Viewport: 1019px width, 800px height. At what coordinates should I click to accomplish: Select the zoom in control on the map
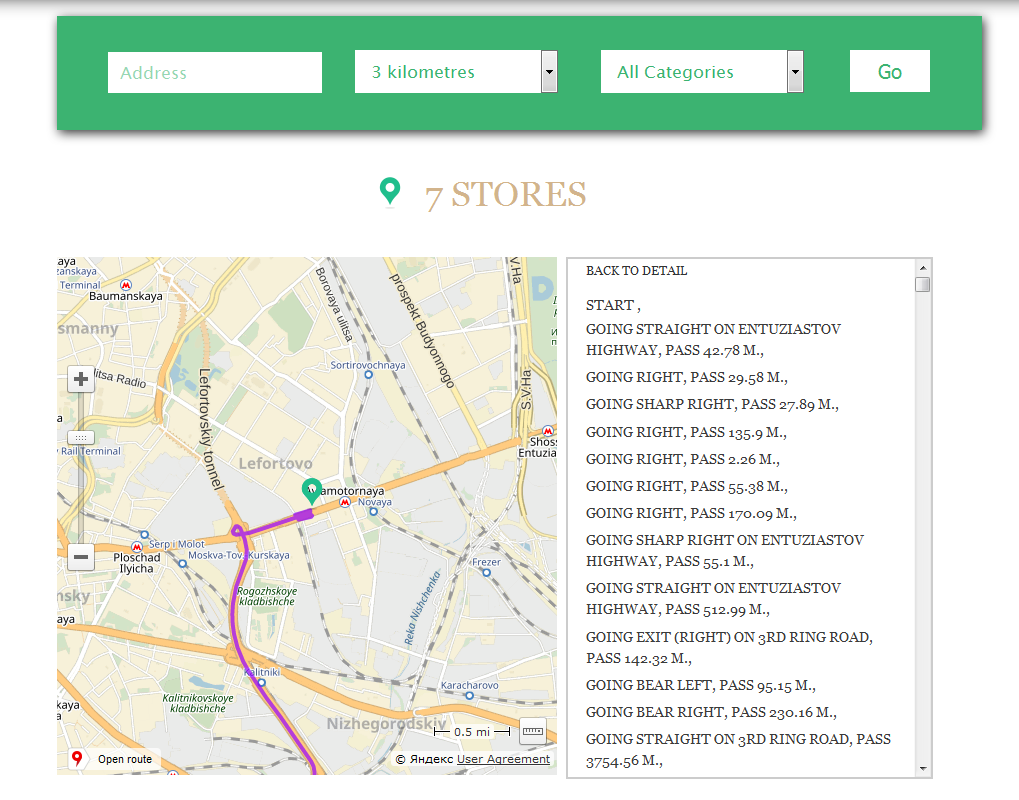point(80,379)
